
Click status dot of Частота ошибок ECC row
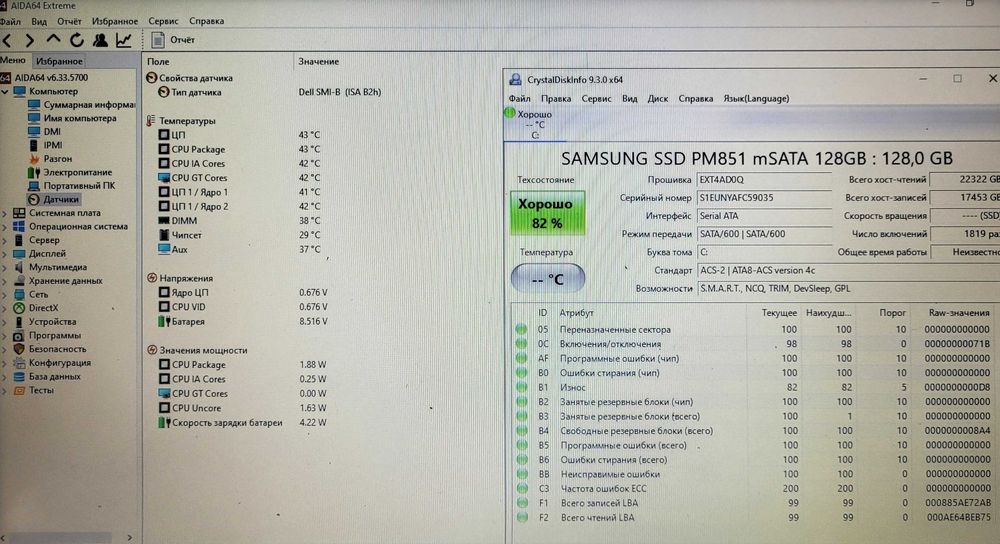[x=522, y=489]
